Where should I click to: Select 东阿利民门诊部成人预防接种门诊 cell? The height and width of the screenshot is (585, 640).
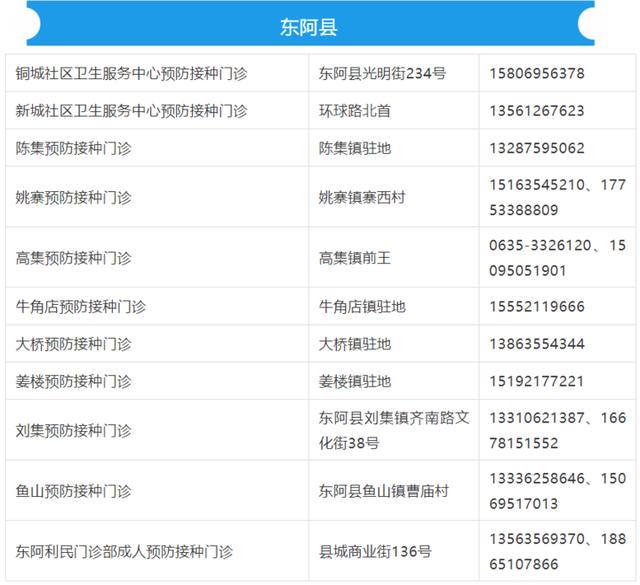[x=157, y=551]
